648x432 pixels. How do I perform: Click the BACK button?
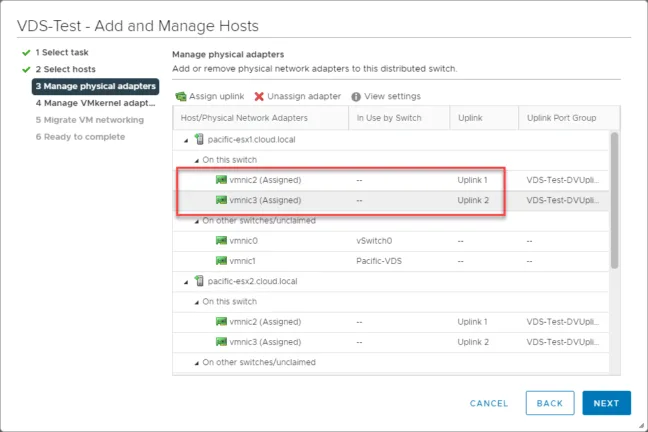click(550, 403)
